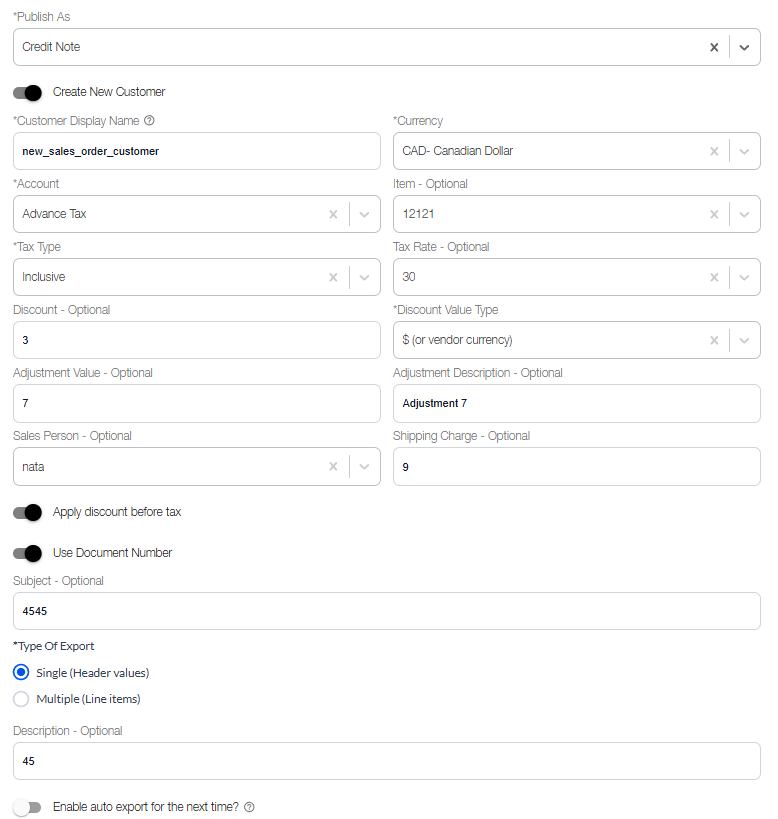
Task: Disable the Create New Customer toggle
Action: pyautogui.click(x=27, y=93)
